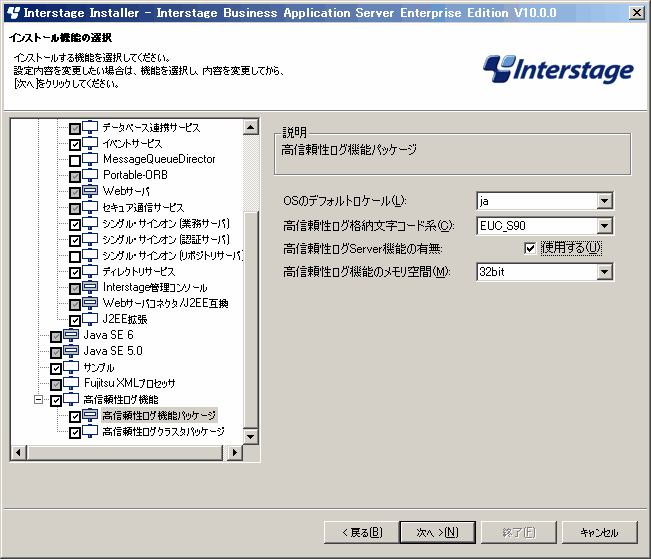Image resolution: width=651 pixels, height=559 pixels.
Task: Click the tree vertical scrollbar thumb
Action: click(x=251, y=319)
